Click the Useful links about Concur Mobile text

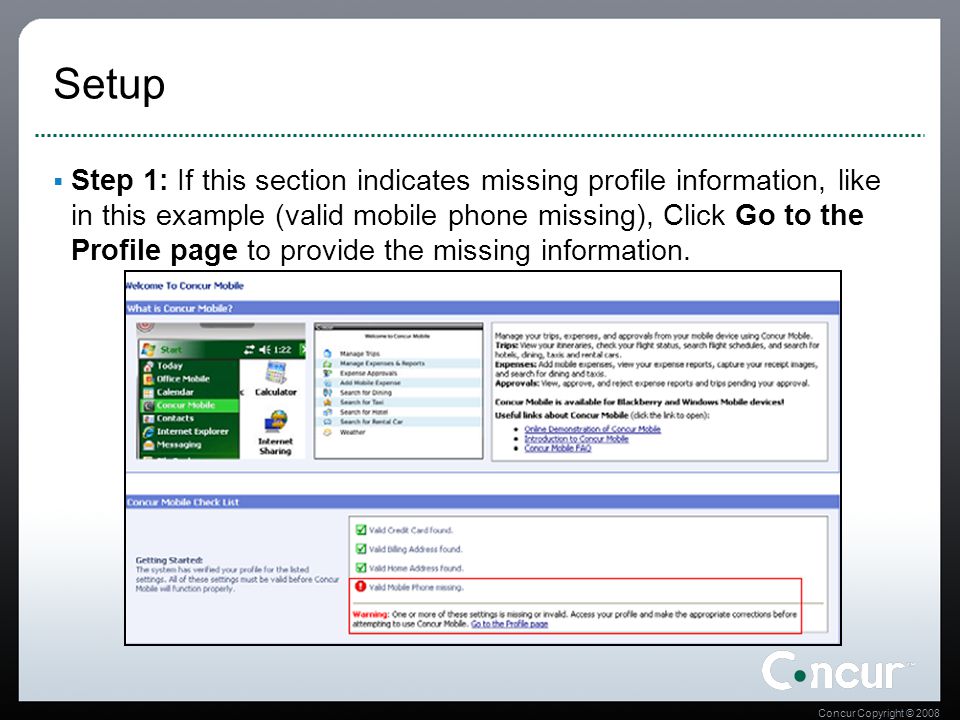561,416
